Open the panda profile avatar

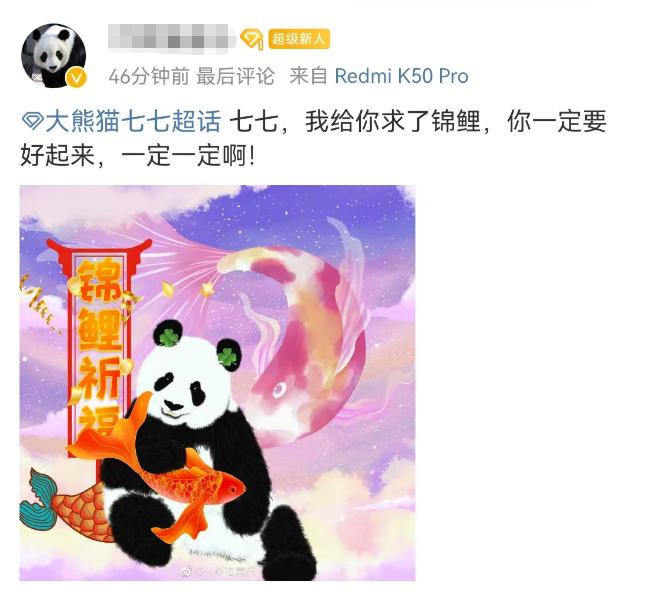[x=54, y=56]
